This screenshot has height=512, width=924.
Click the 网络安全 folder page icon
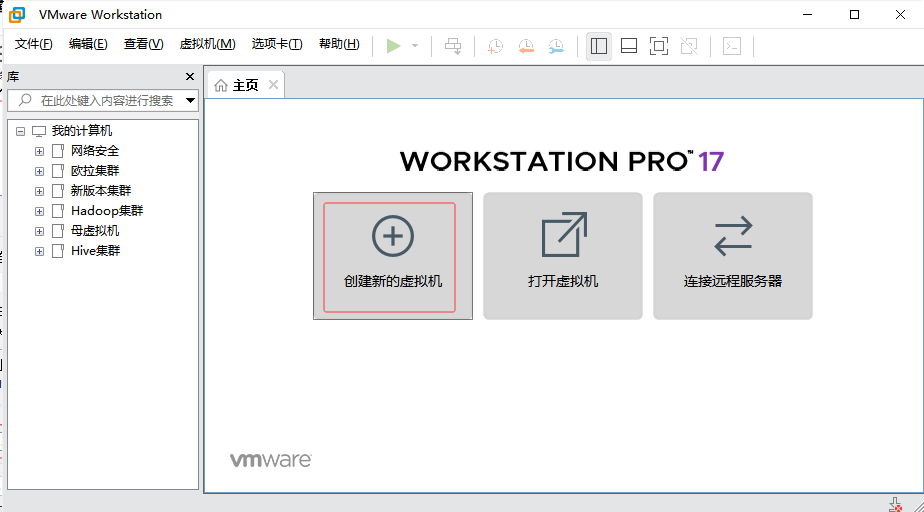(58, 151)
